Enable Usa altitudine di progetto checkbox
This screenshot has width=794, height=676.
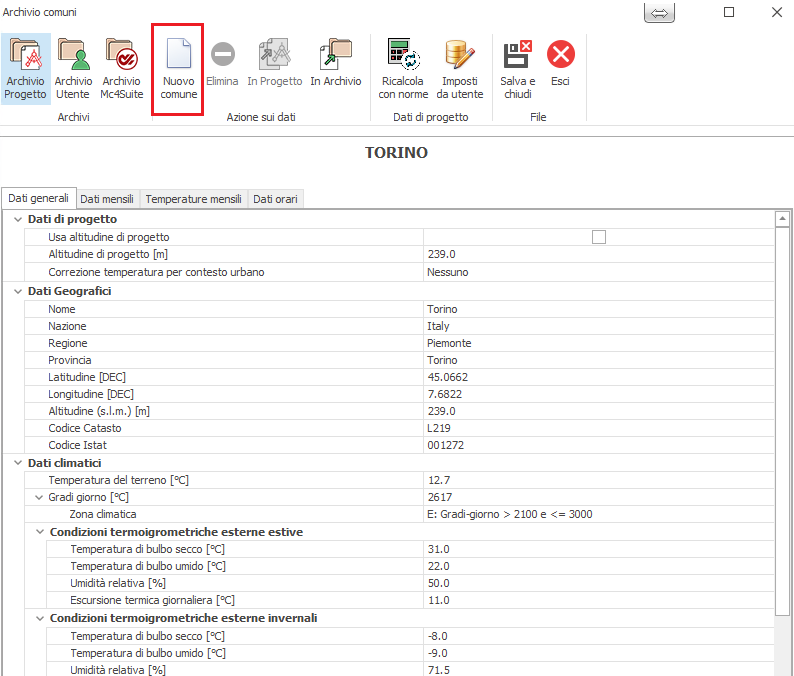[599, 237]
